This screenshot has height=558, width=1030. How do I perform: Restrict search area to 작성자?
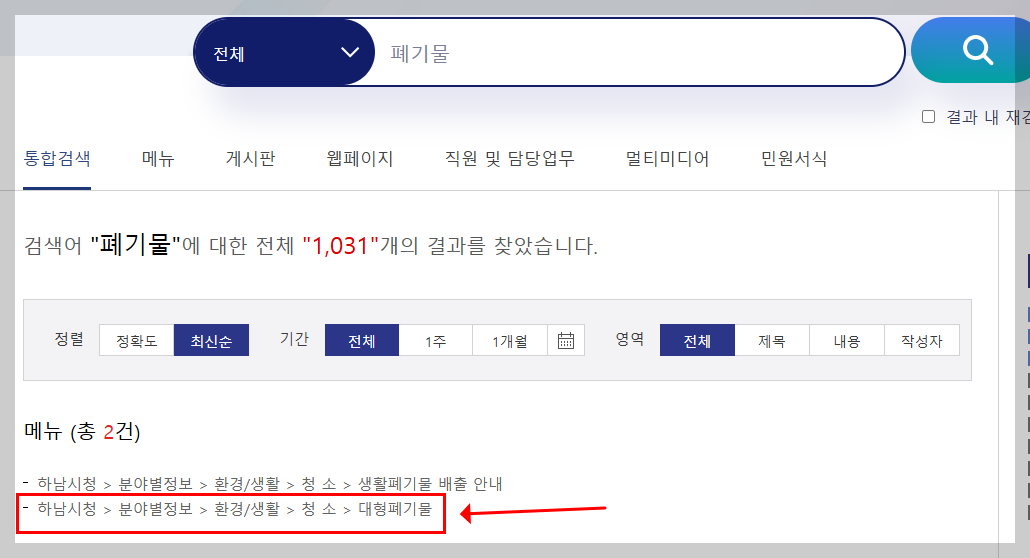[922, 340]
